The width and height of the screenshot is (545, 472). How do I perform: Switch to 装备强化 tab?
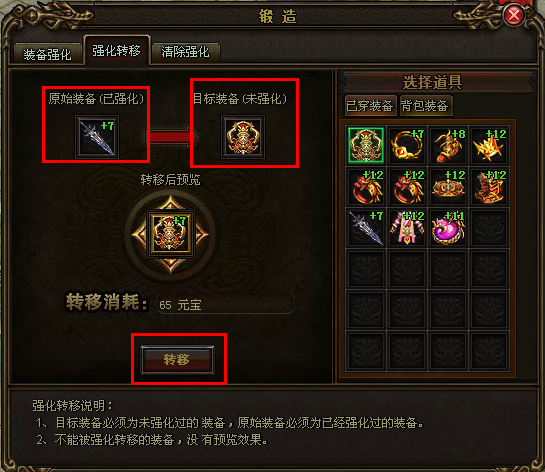pos(48,54)
